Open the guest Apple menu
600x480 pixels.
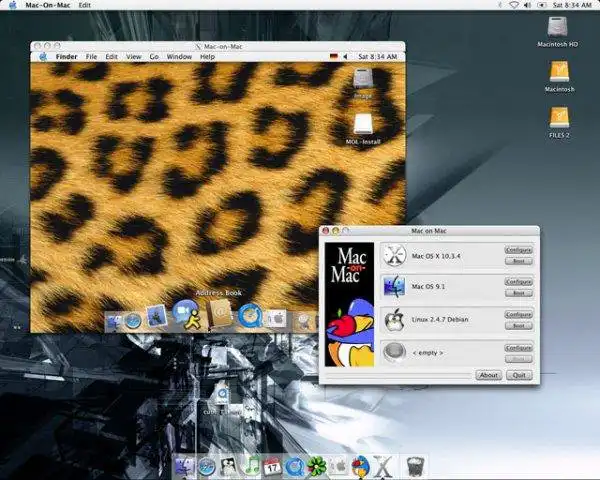click(43, 57)
